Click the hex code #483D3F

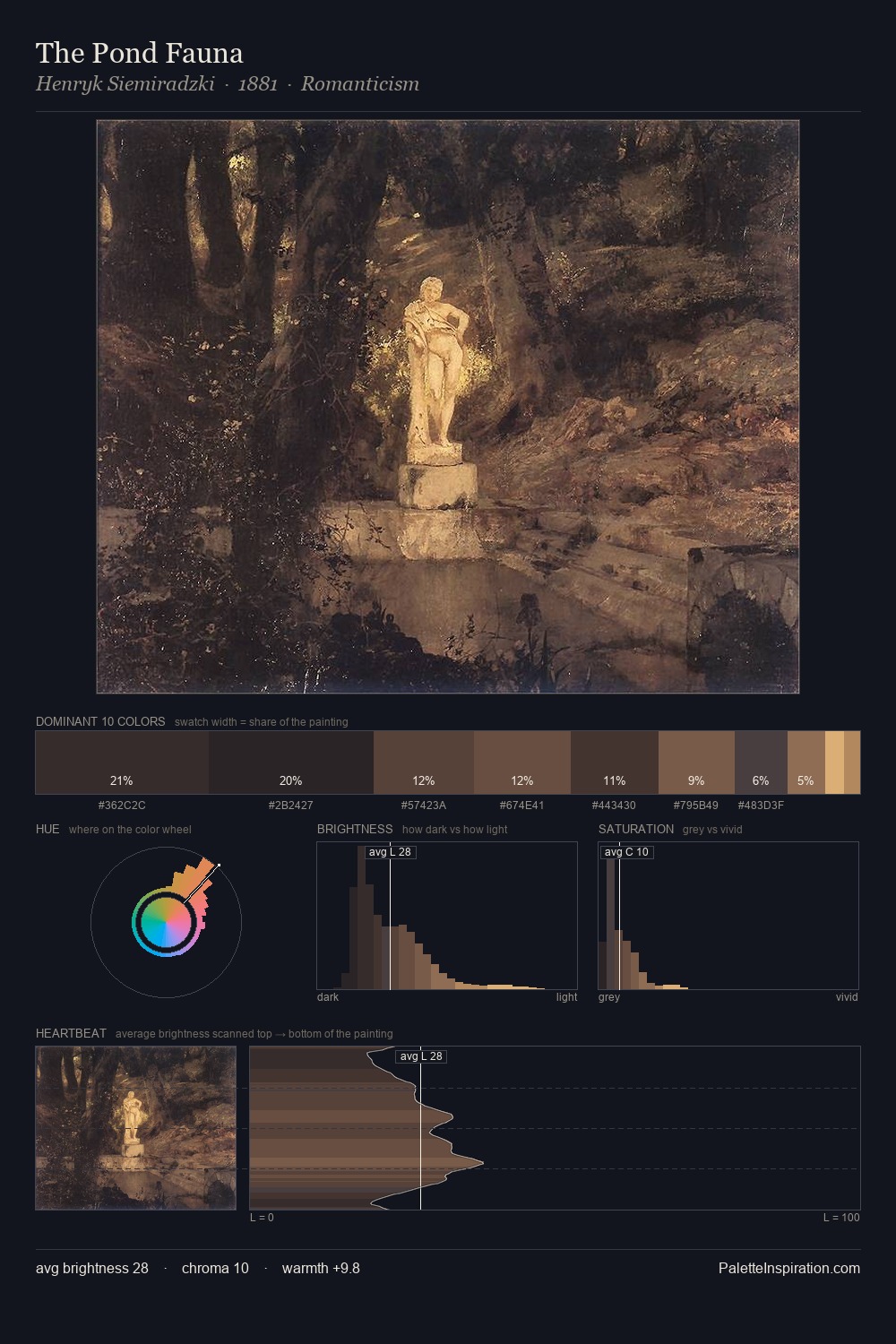coord(761,806)
